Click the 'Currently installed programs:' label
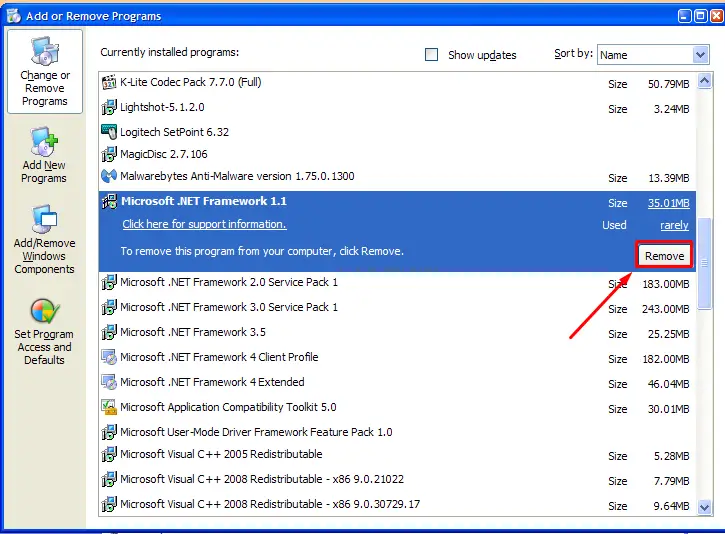Viewport: 725px width, 534px height. pyautogui.click(x=170, y=52)
